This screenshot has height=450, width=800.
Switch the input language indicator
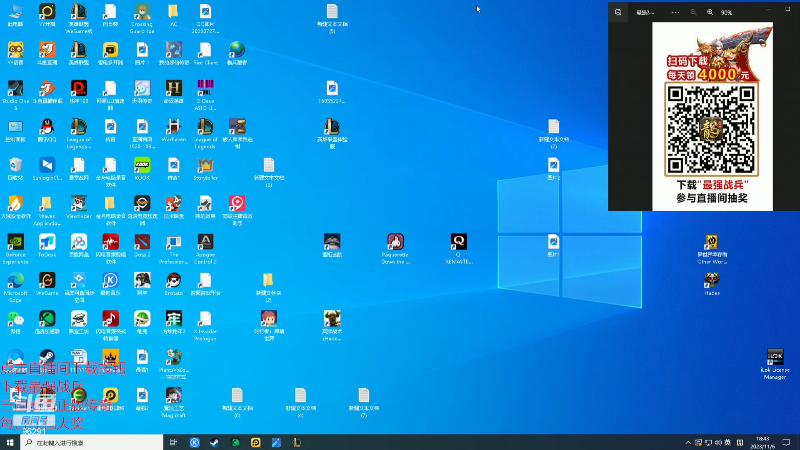point(728,442)
